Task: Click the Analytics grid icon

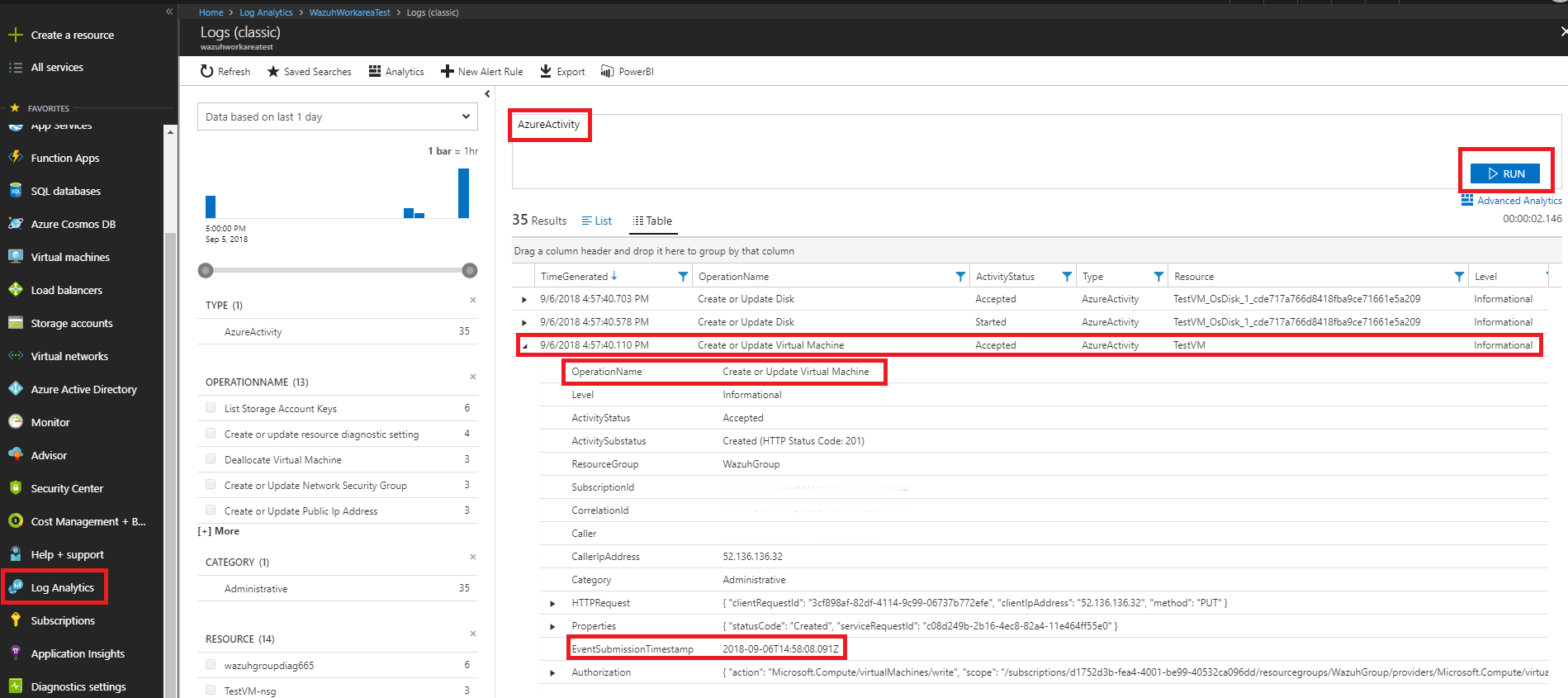Action: click(375, 71)
